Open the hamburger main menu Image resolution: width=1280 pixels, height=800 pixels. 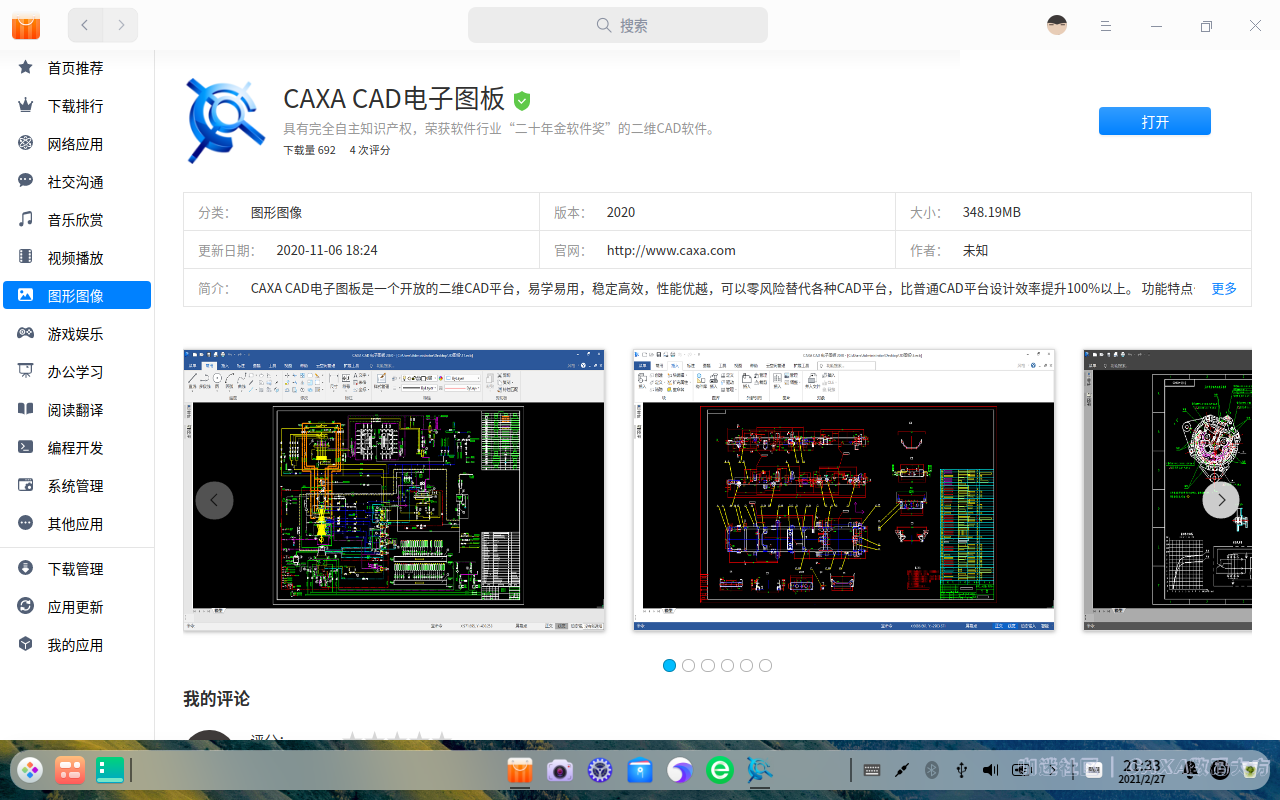(1106, 25)
